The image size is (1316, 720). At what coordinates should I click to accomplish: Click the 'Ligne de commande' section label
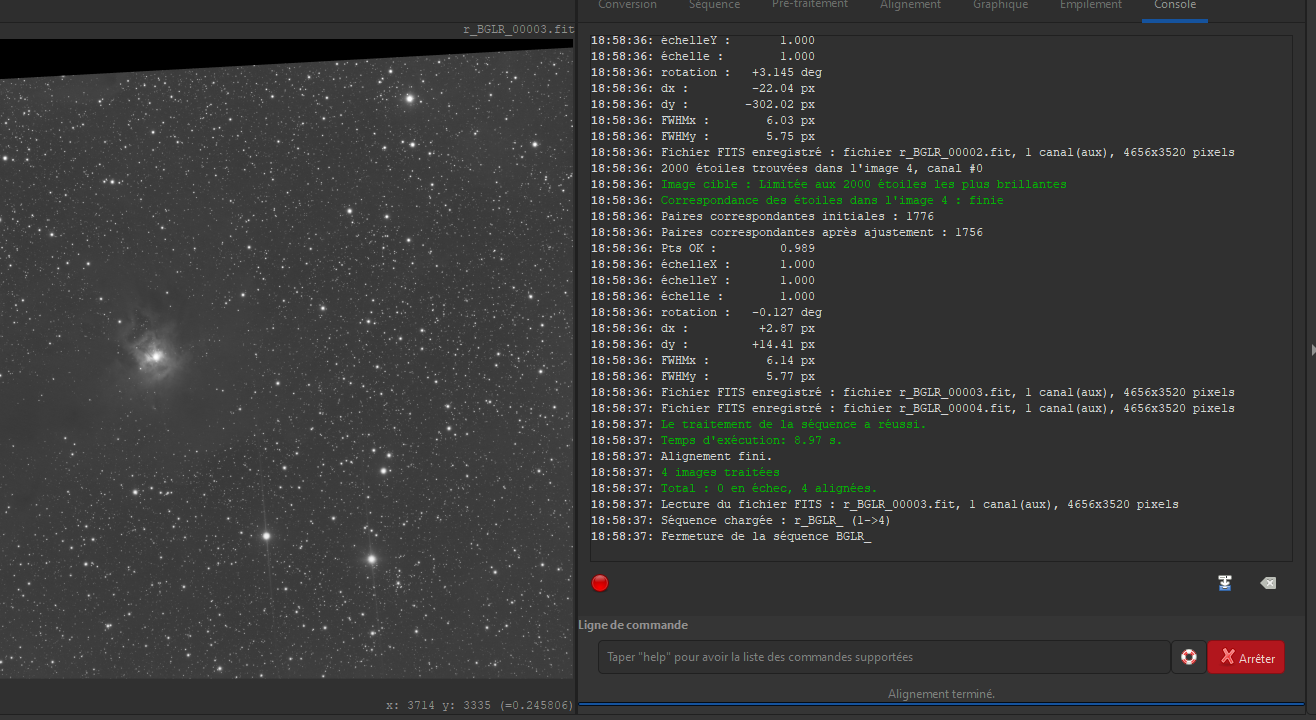pyautogui.click(x=633, y=625)
